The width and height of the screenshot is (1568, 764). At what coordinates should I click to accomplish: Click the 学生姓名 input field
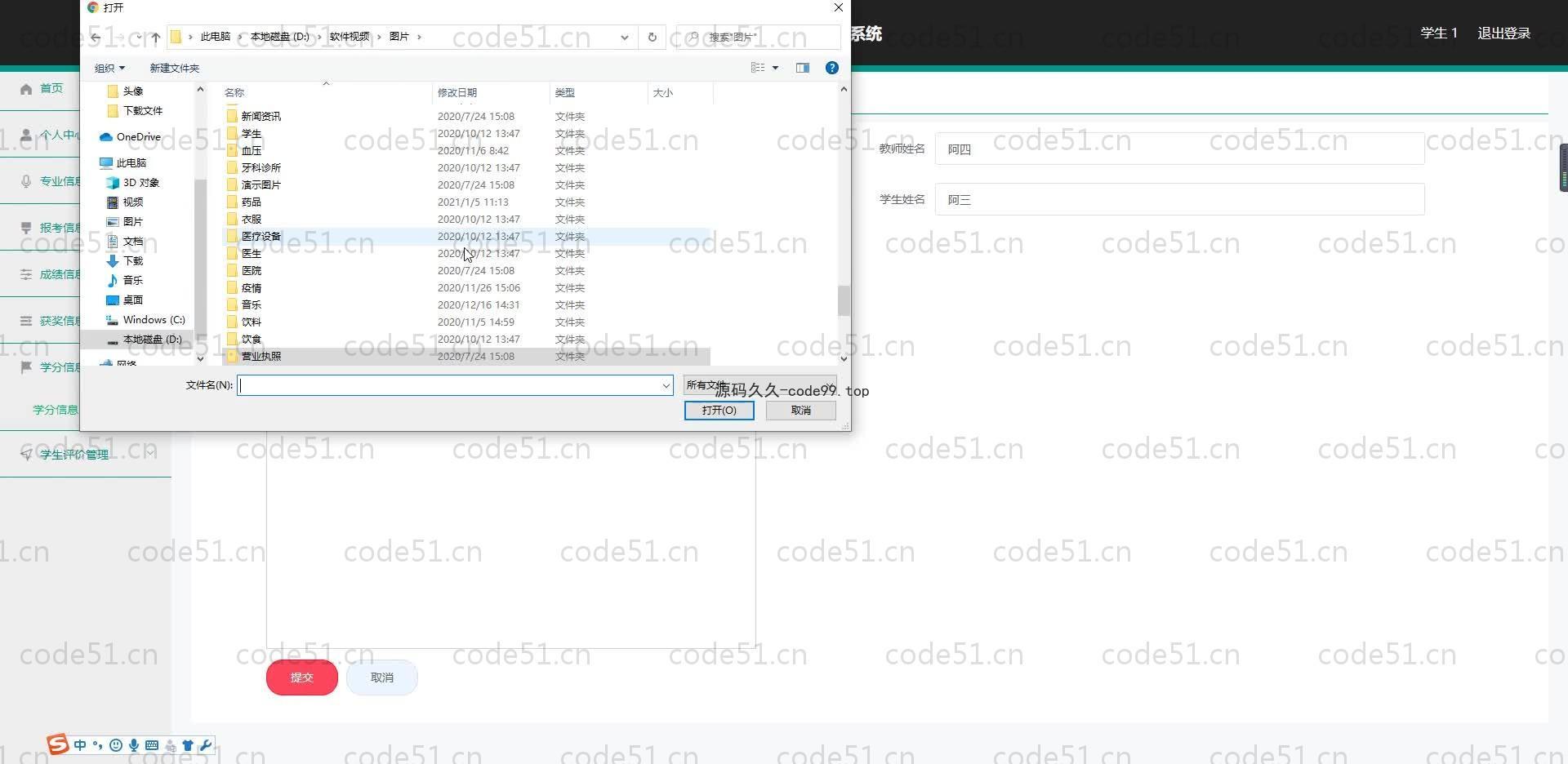pyautogui.click(x=1179, y=200)
